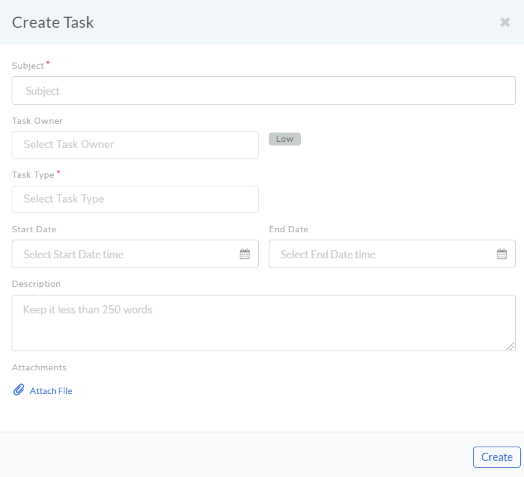Open the End Date calendar icon

(x=502, y=254)
